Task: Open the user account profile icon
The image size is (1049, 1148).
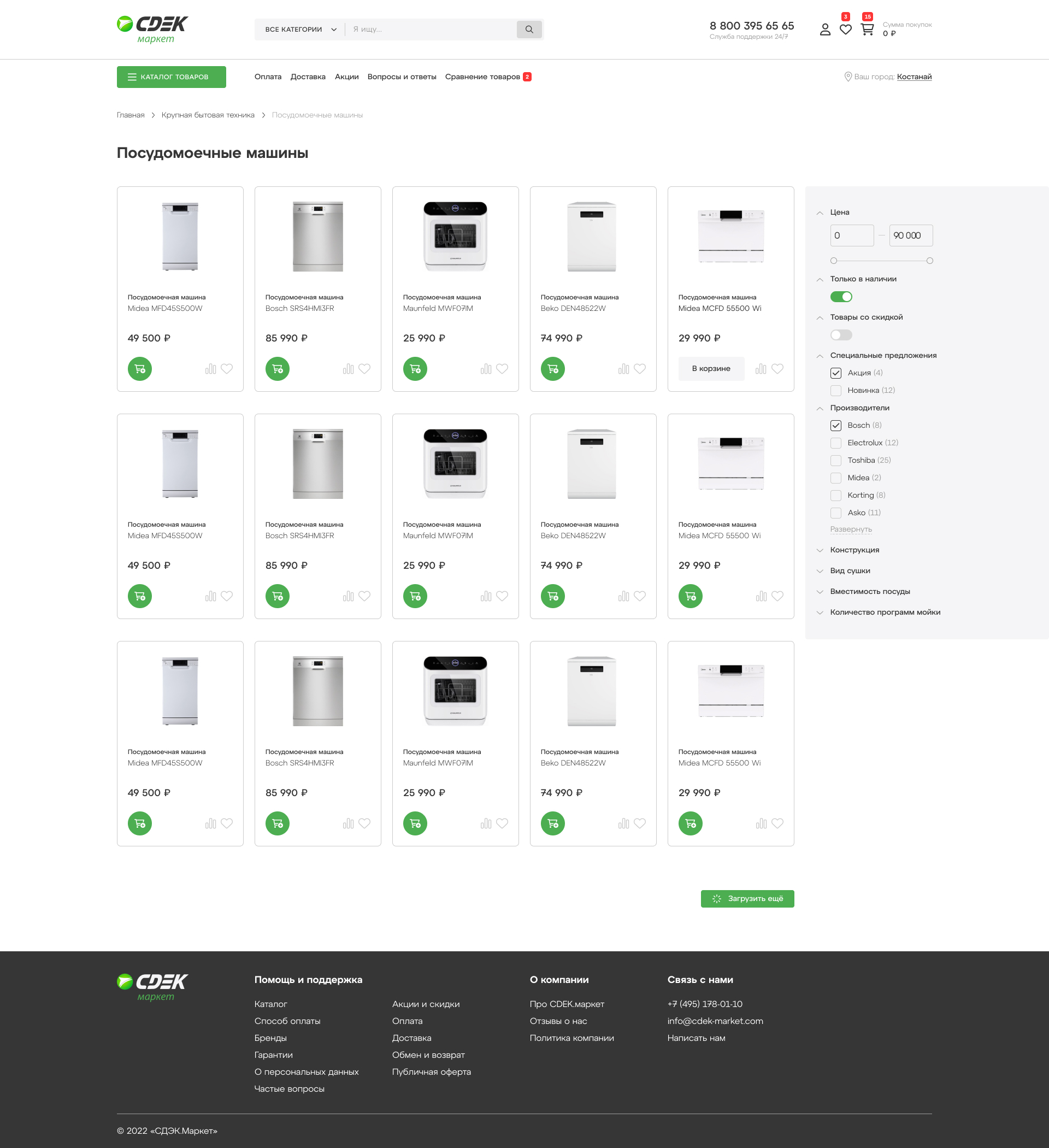Action: (x=824, y=30)
